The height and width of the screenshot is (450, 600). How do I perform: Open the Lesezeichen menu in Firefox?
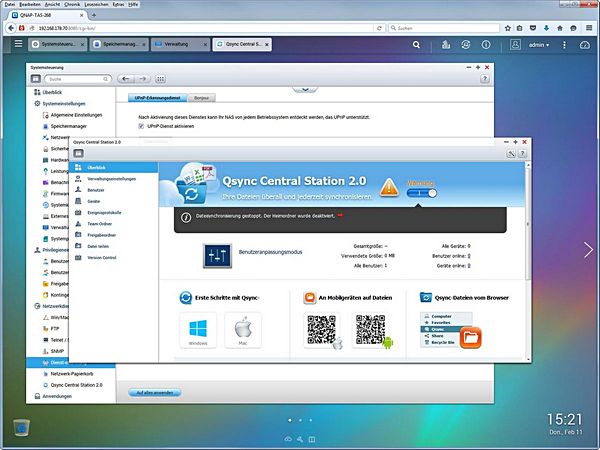(96, 4)
